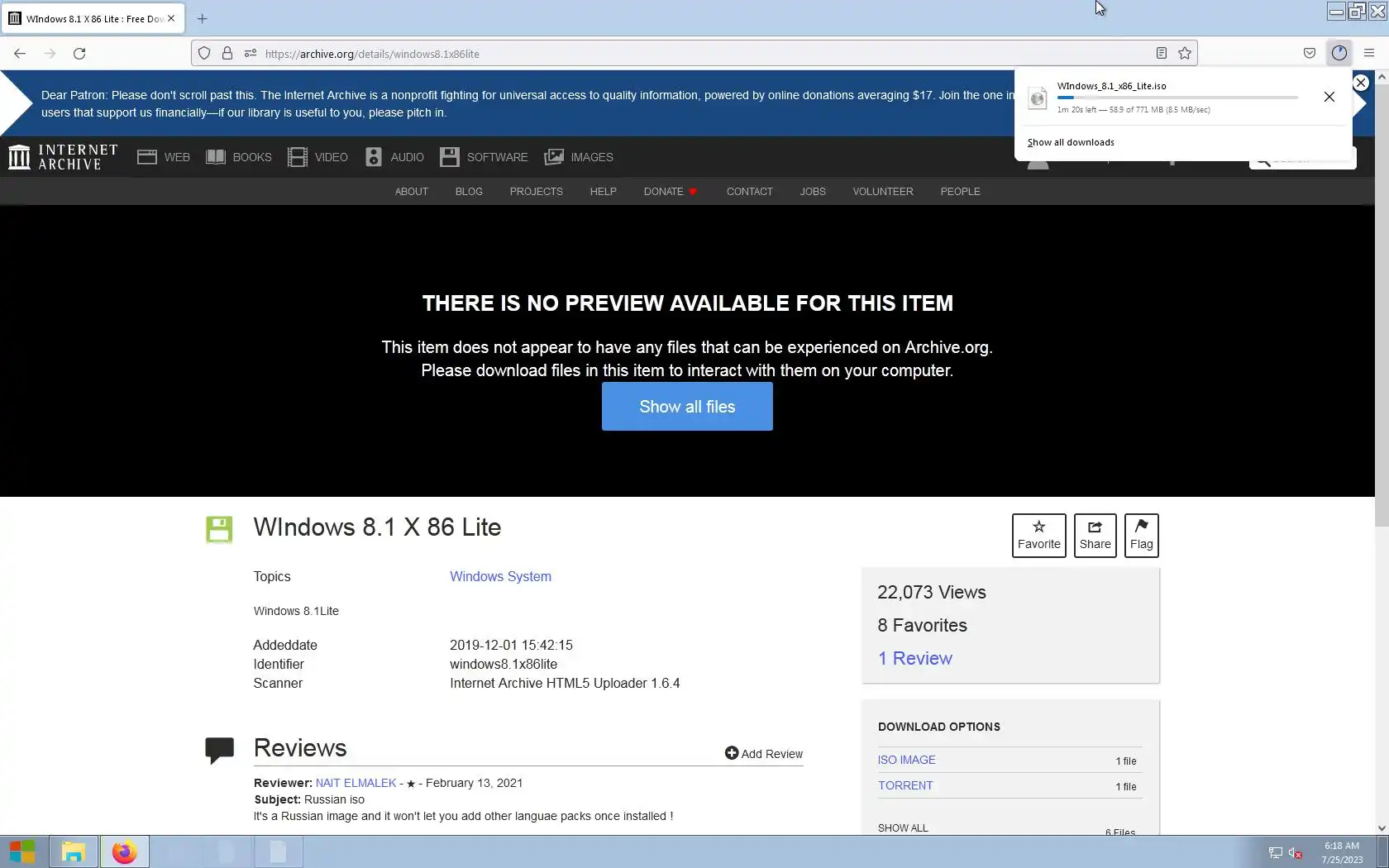Close the donation banner
The height and width of the screenshot is (868, 1389).
pyautogui.click(x=1361, y=83)
